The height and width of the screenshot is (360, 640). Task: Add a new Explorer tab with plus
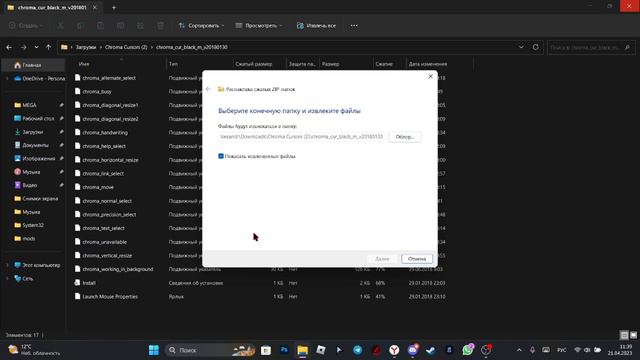[114, 7]
